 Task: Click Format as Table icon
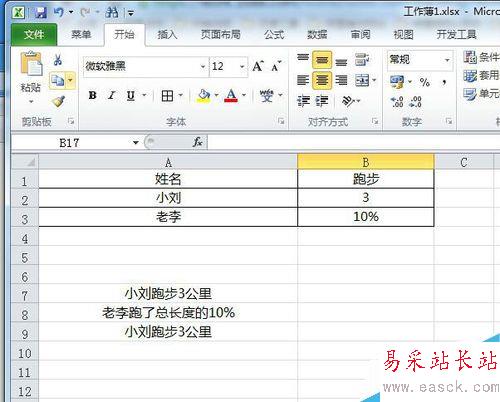coord(470,76)
